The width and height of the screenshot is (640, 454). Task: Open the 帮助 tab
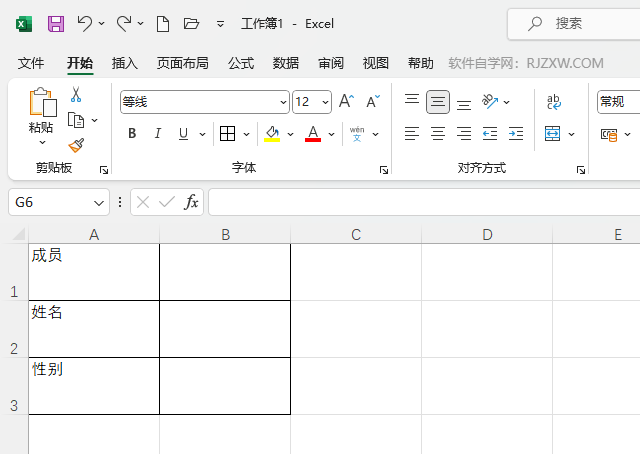[420, 63]
